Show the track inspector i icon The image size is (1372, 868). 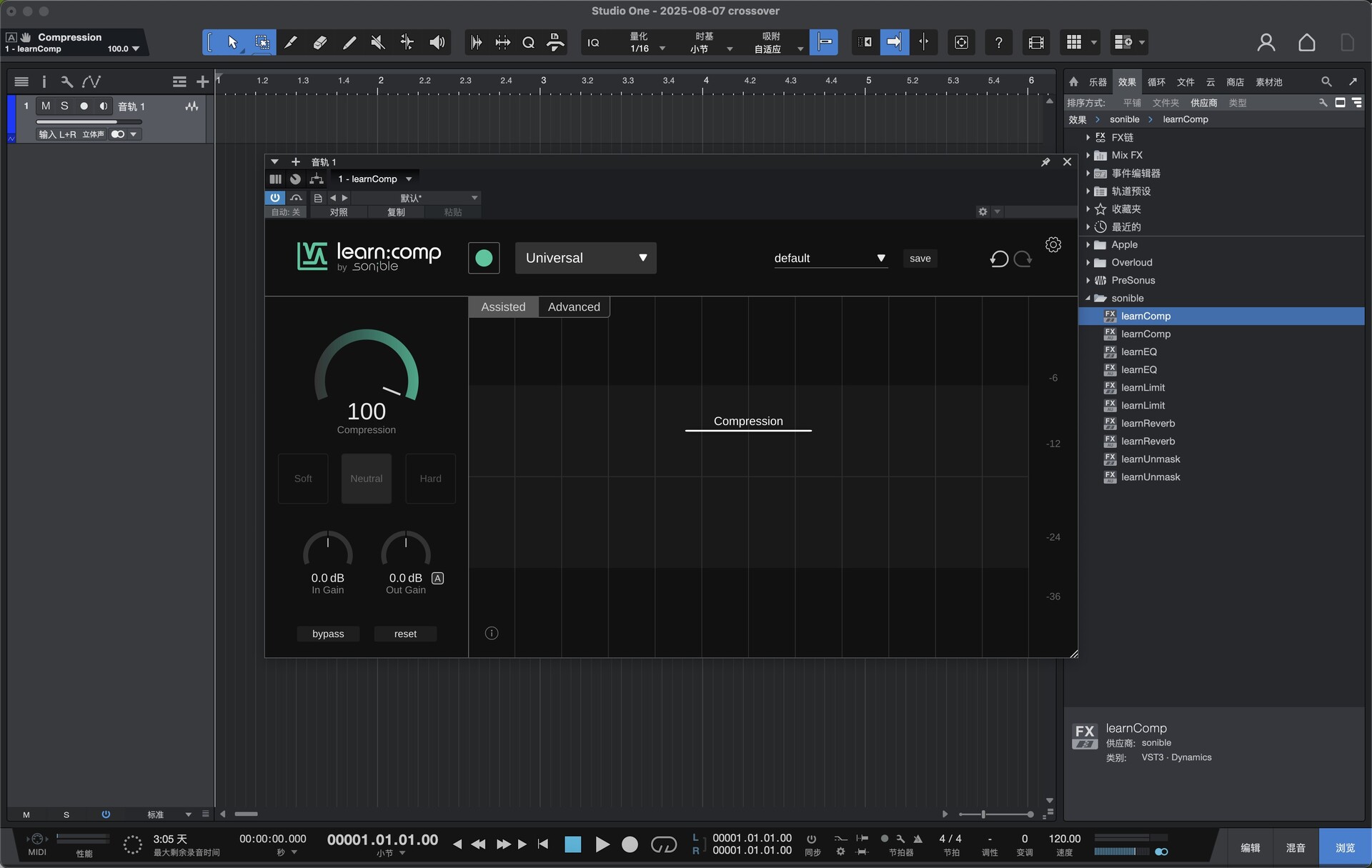44,81
